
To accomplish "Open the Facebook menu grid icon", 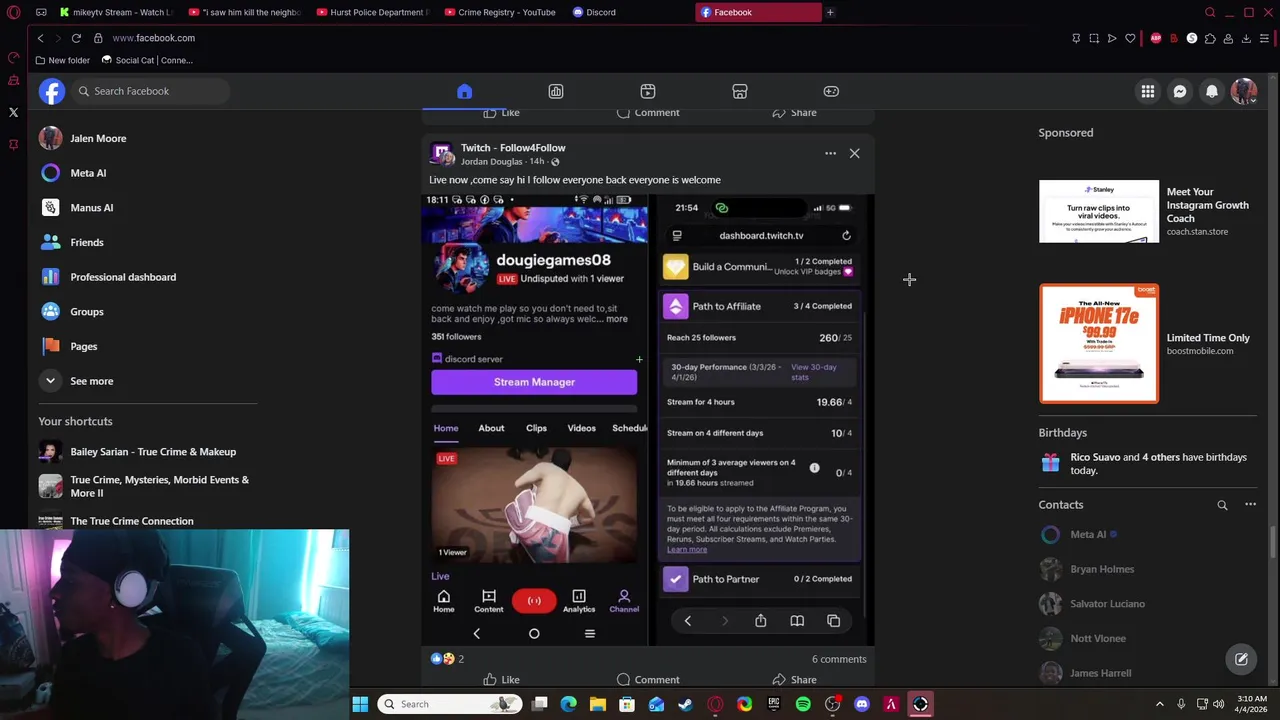I will 1148,91.
